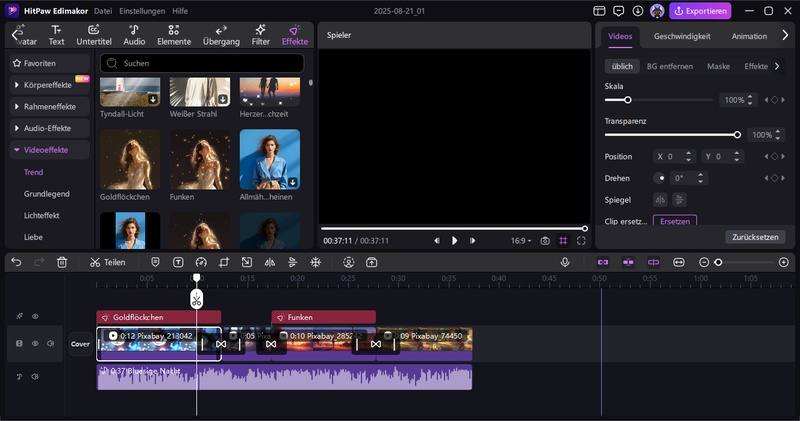This screenshot has width=800, height=421.
Task: Adjust the Transparenz slider
Action: (x=672, y=135)
